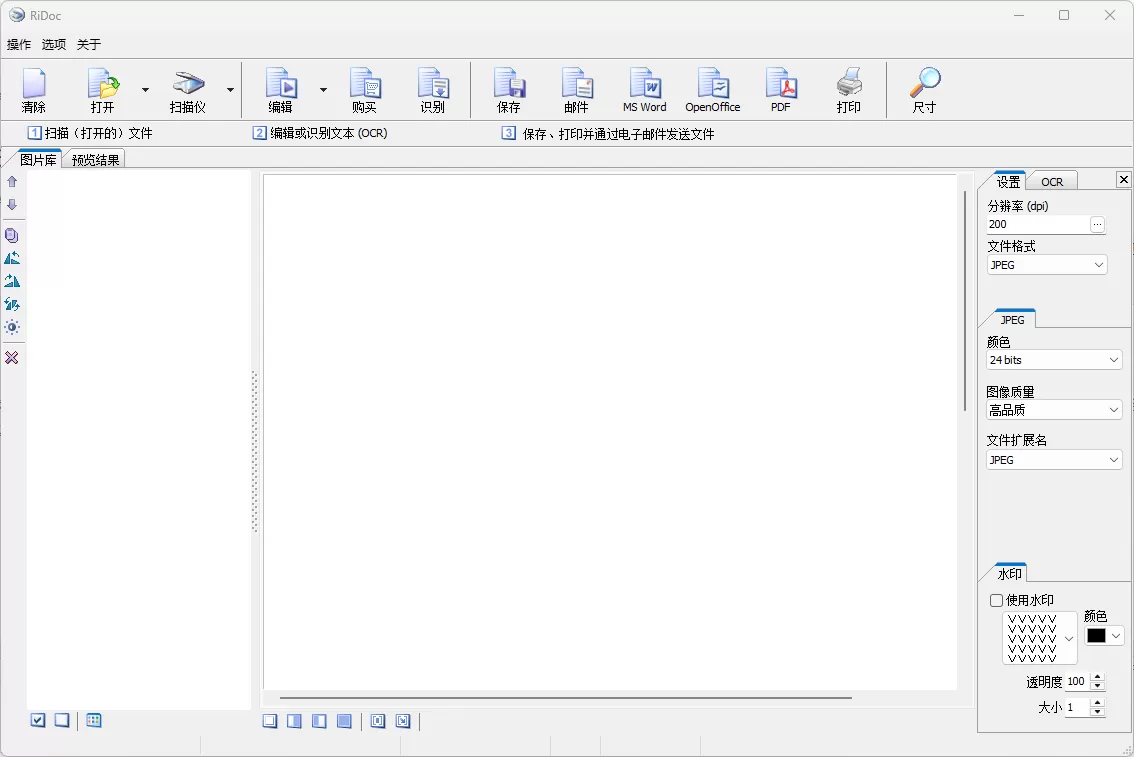Click the deselect-all box below the gallery
Viewport: 1134px width, 757px height.
pyautogui.click(x=62, y=719)
